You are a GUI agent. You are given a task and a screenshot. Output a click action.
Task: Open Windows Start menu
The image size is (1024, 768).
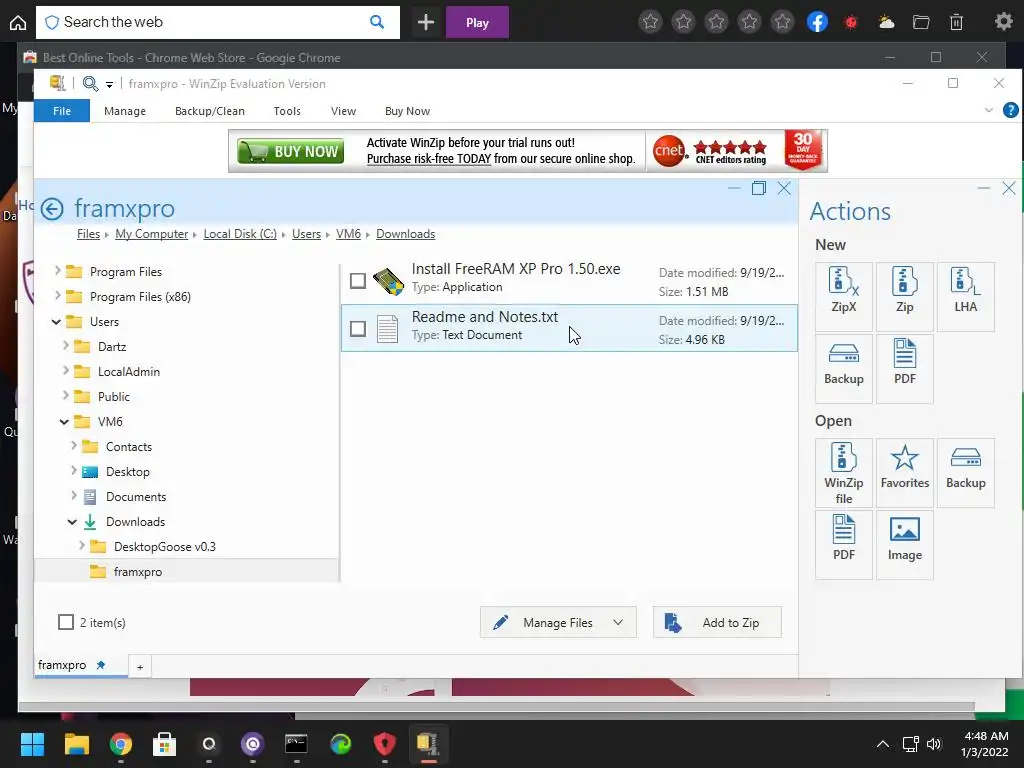pyautogui.click(x=32, y=744)
